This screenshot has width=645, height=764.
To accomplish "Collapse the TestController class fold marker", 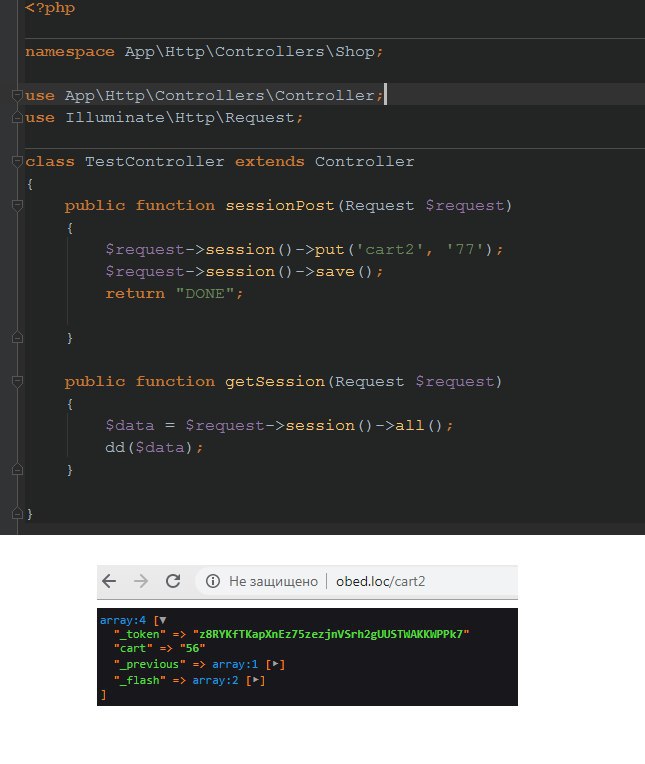I will tap(17, 161).
